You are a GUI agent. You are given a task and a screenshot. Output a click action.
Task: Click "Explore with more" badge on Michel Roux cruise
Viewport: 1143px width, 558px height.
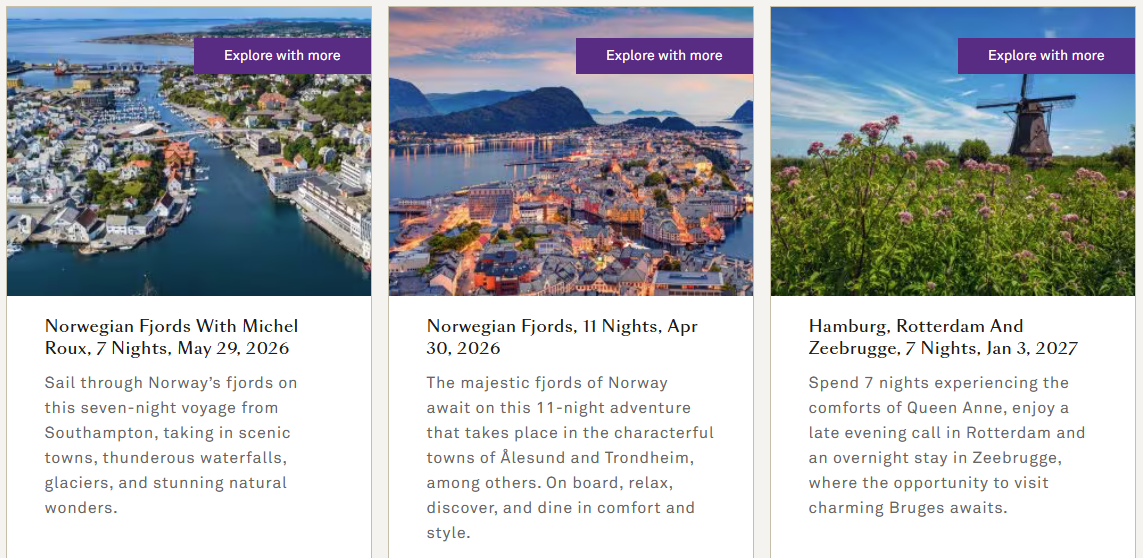(x=282, y=56)
